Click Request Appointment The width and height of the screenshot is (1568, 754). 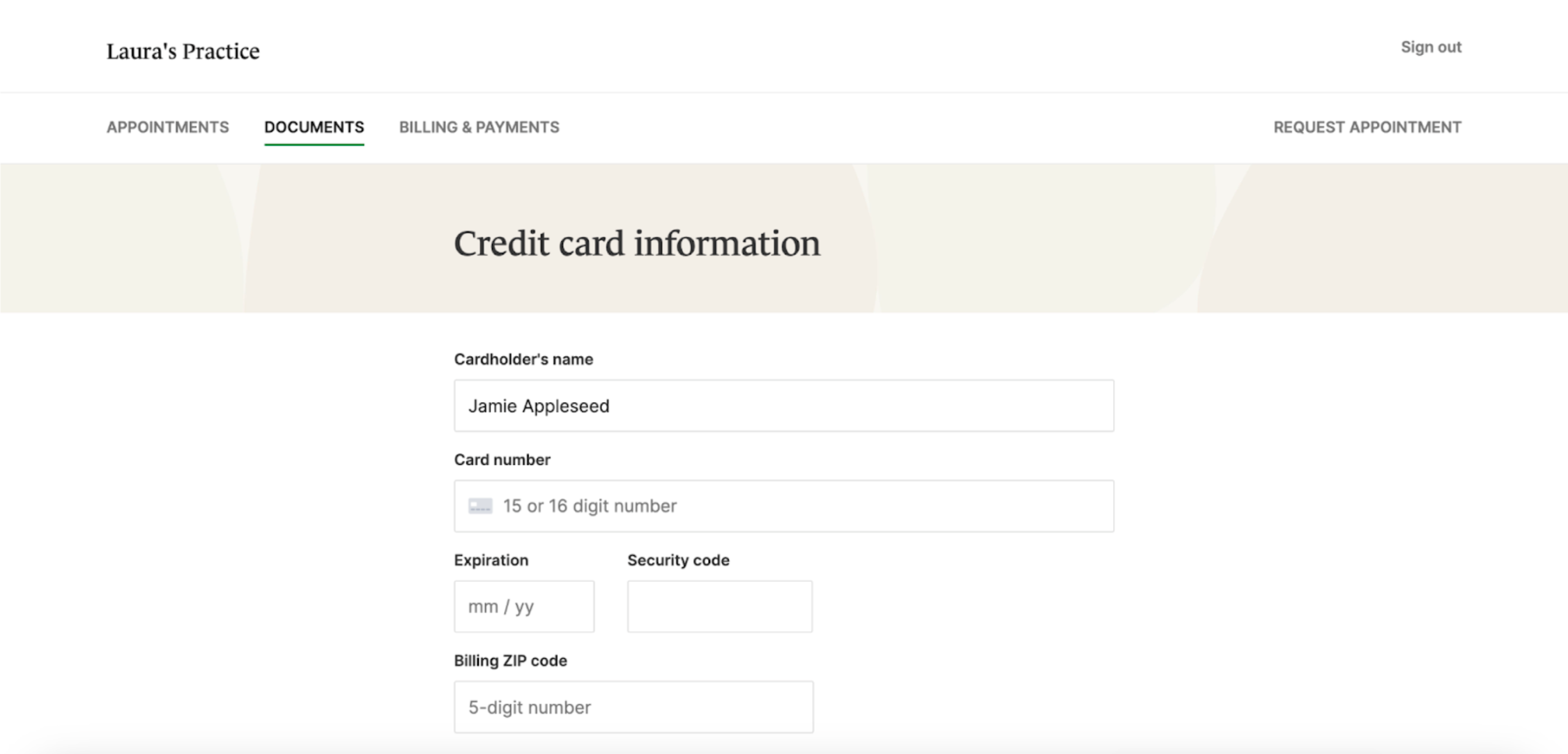[x=1367, y=127]
